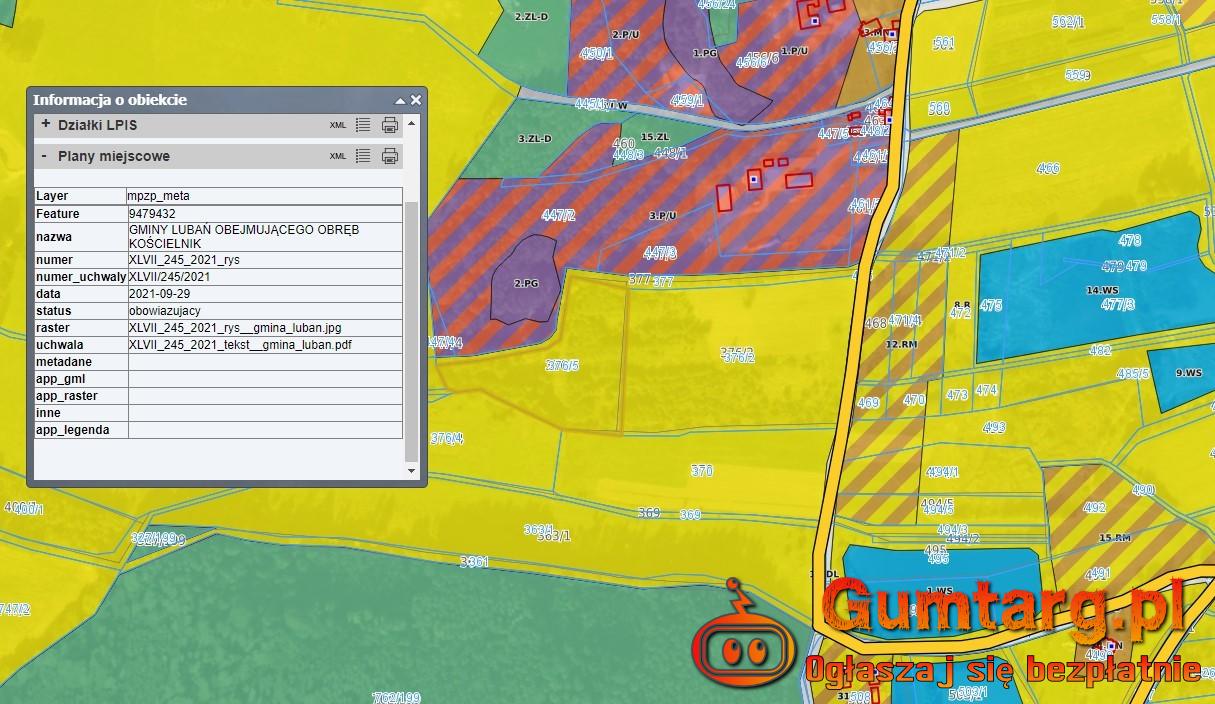Export Działki LPIS data as XML
The height and width of the screenshot is (704, 1215).
[338, 126]
